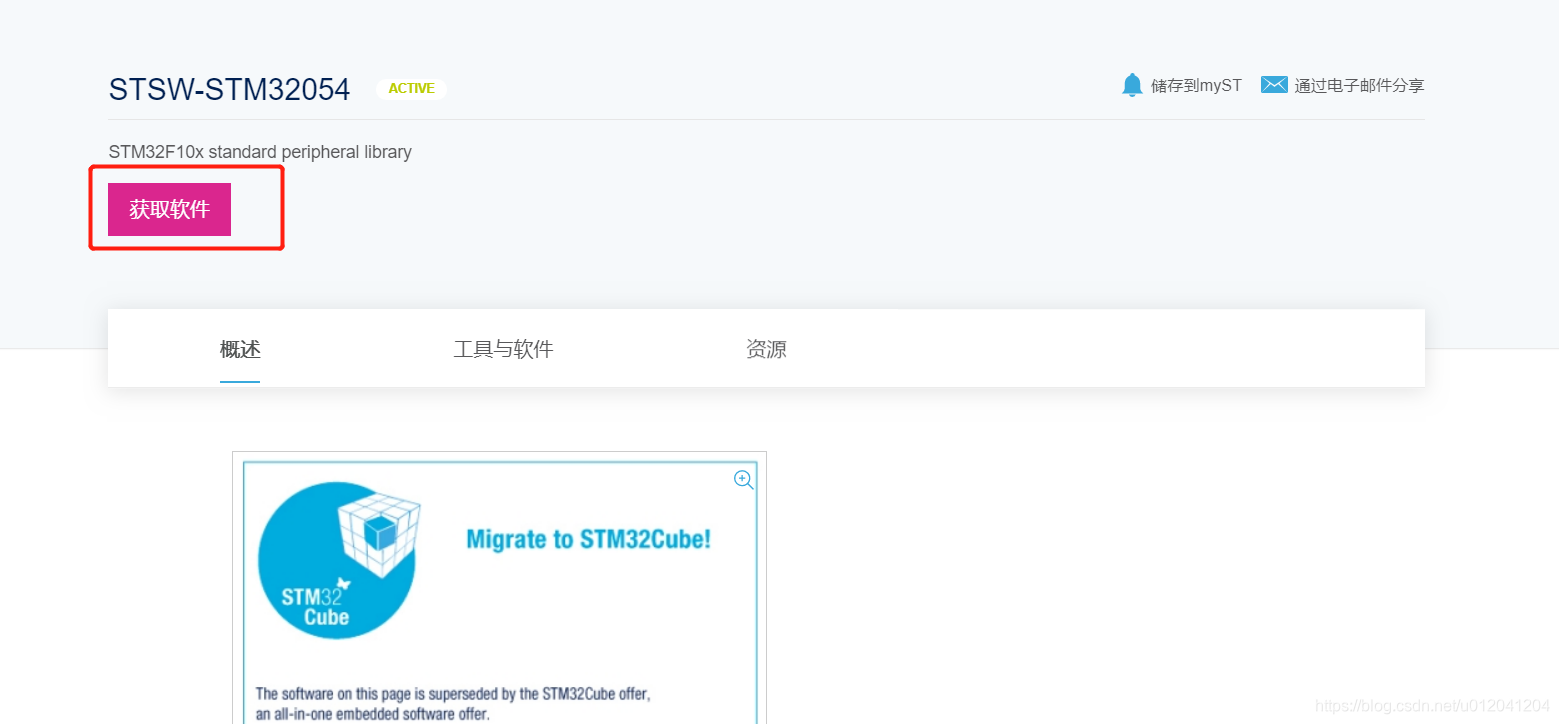The width and height of the screenshot is (1559, 724).
Task: Click the magnifier zoom icon on the banner
Action: 744,480
